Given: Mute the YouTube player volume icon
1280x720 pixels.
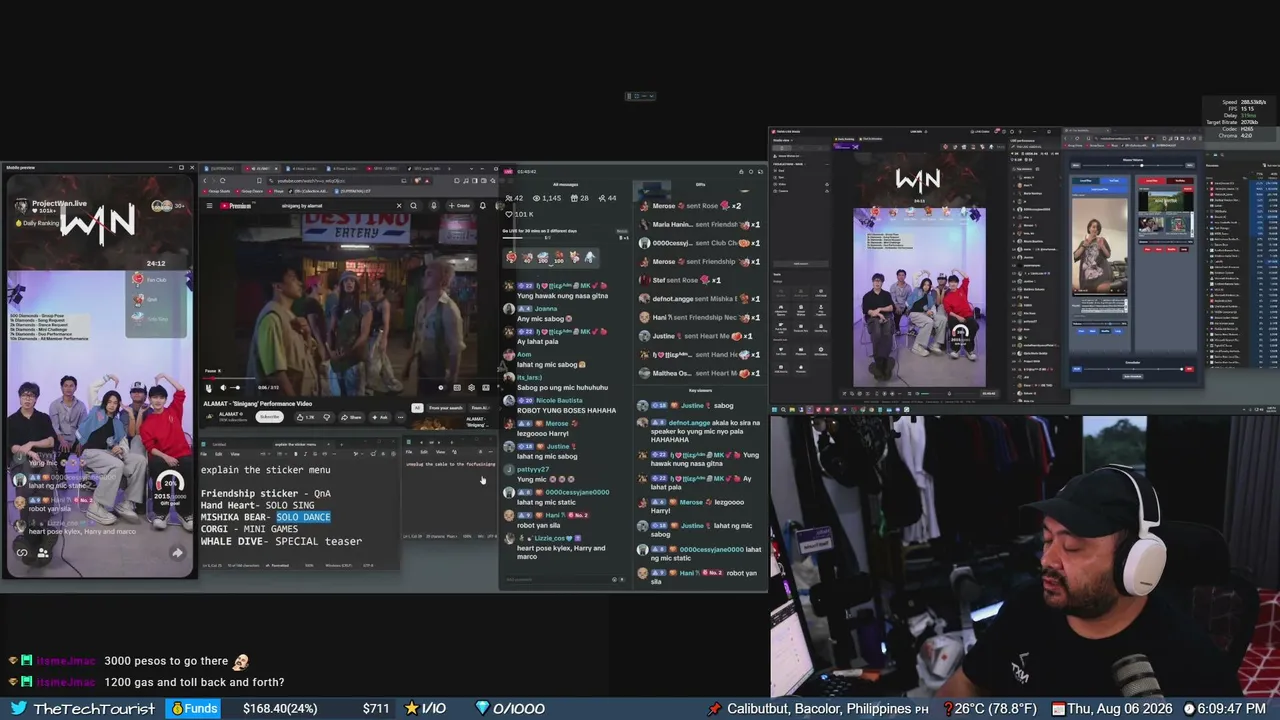Looking at the screenshot, I should pyautogui.click(x=224, y=388).
